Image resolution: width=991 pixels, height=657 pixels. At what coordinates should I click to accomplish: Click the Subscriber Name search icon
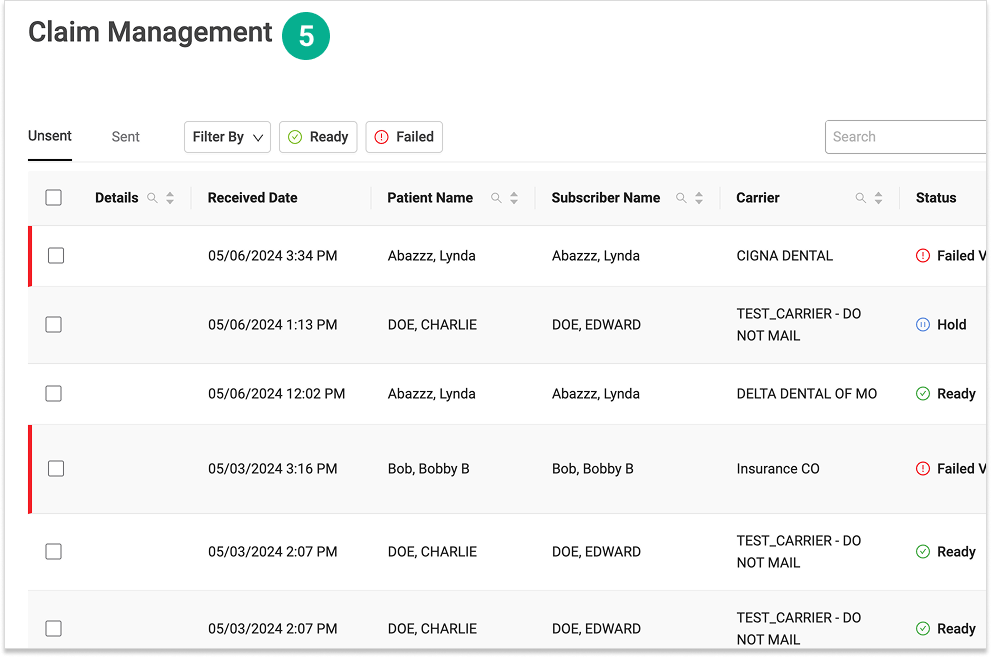pyautogui.click(x=681, y=198)
